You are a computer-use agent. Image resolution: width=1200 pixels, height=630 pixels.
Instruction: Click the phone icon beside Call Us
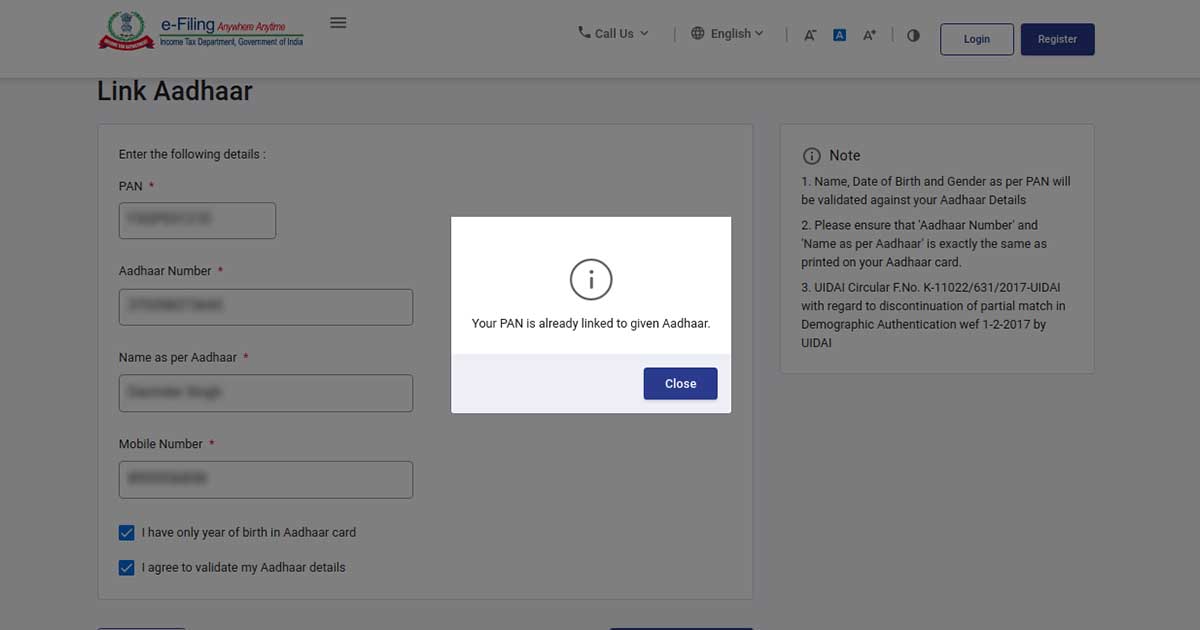(584, 32)
